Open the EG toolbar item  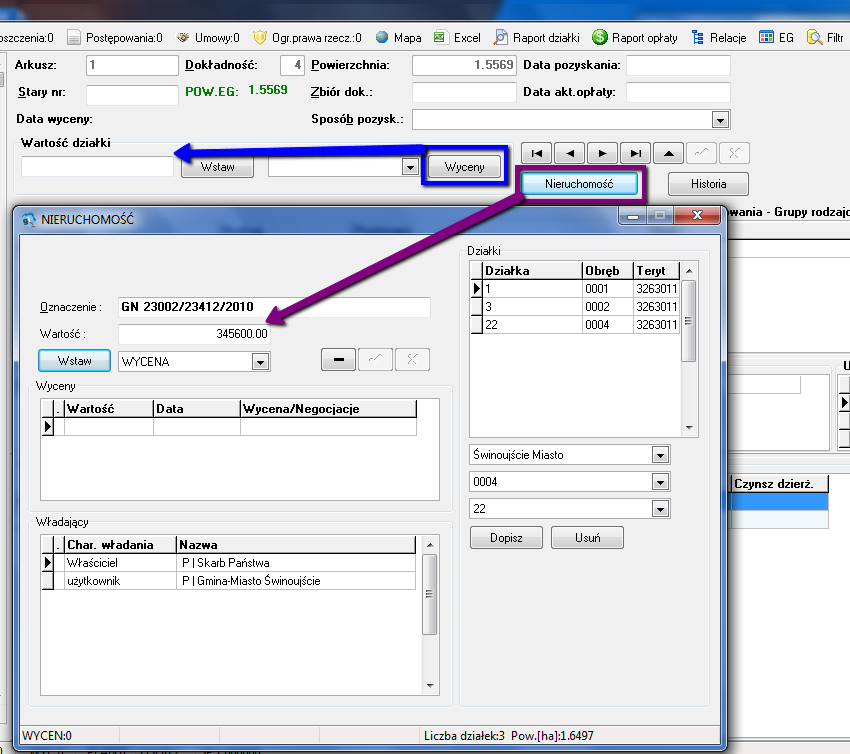(776, 37)
